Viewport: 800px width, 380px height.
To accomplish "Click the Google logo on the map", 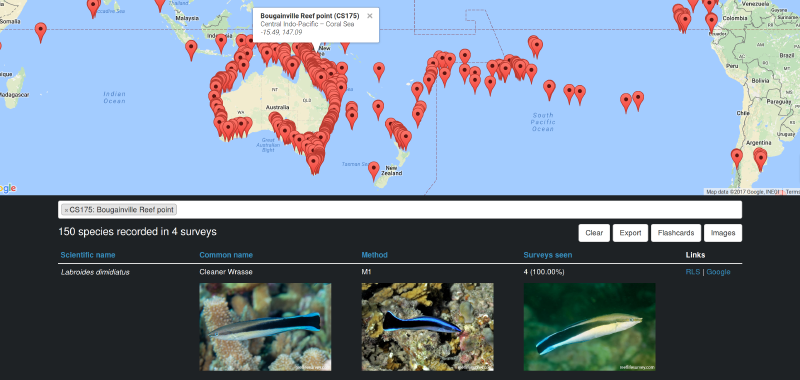I will (x=8, y=188).
